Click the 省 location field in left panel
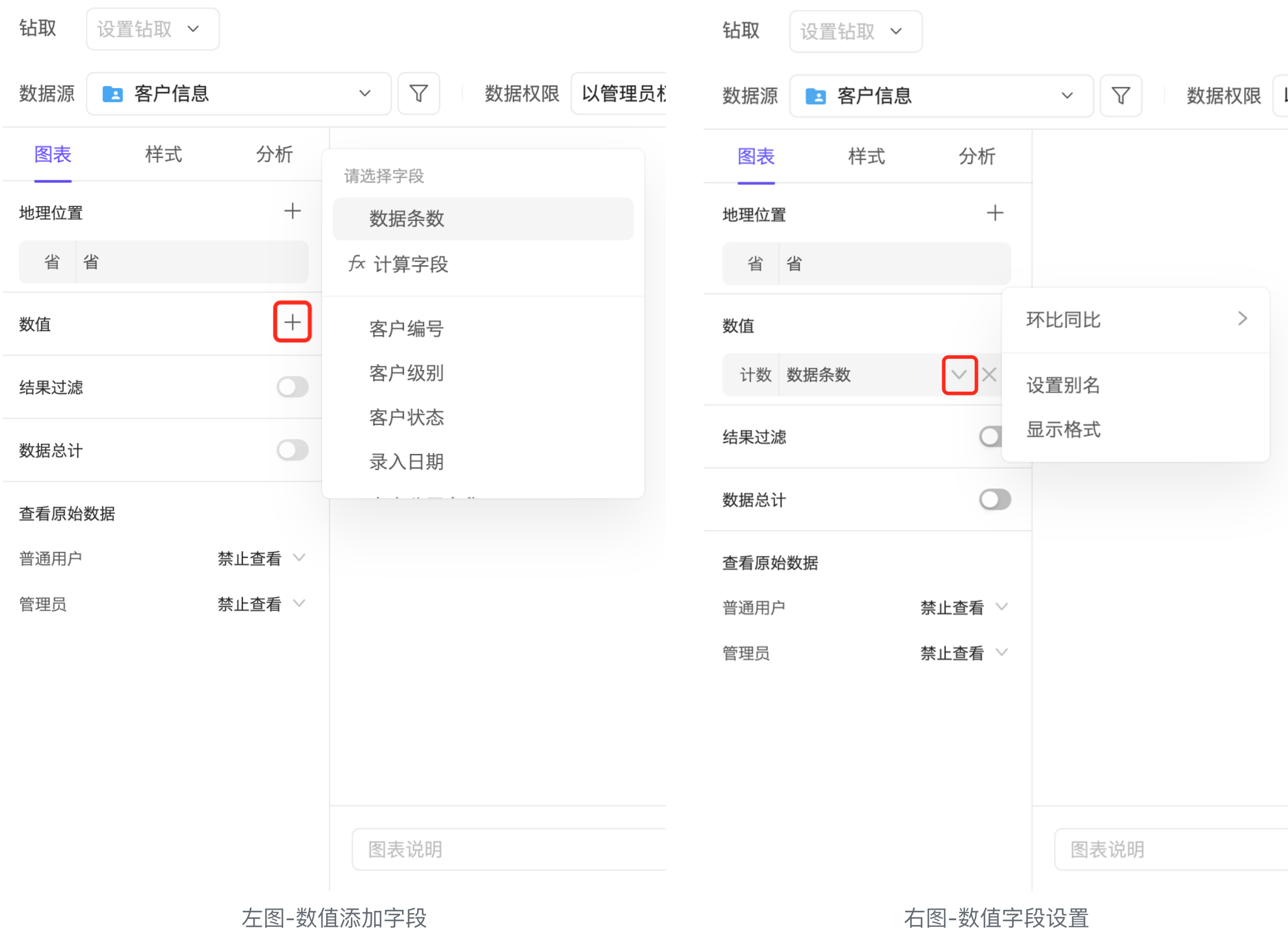Image resolution: width=1288 pixels, height=948 pixels. (164, 262)
